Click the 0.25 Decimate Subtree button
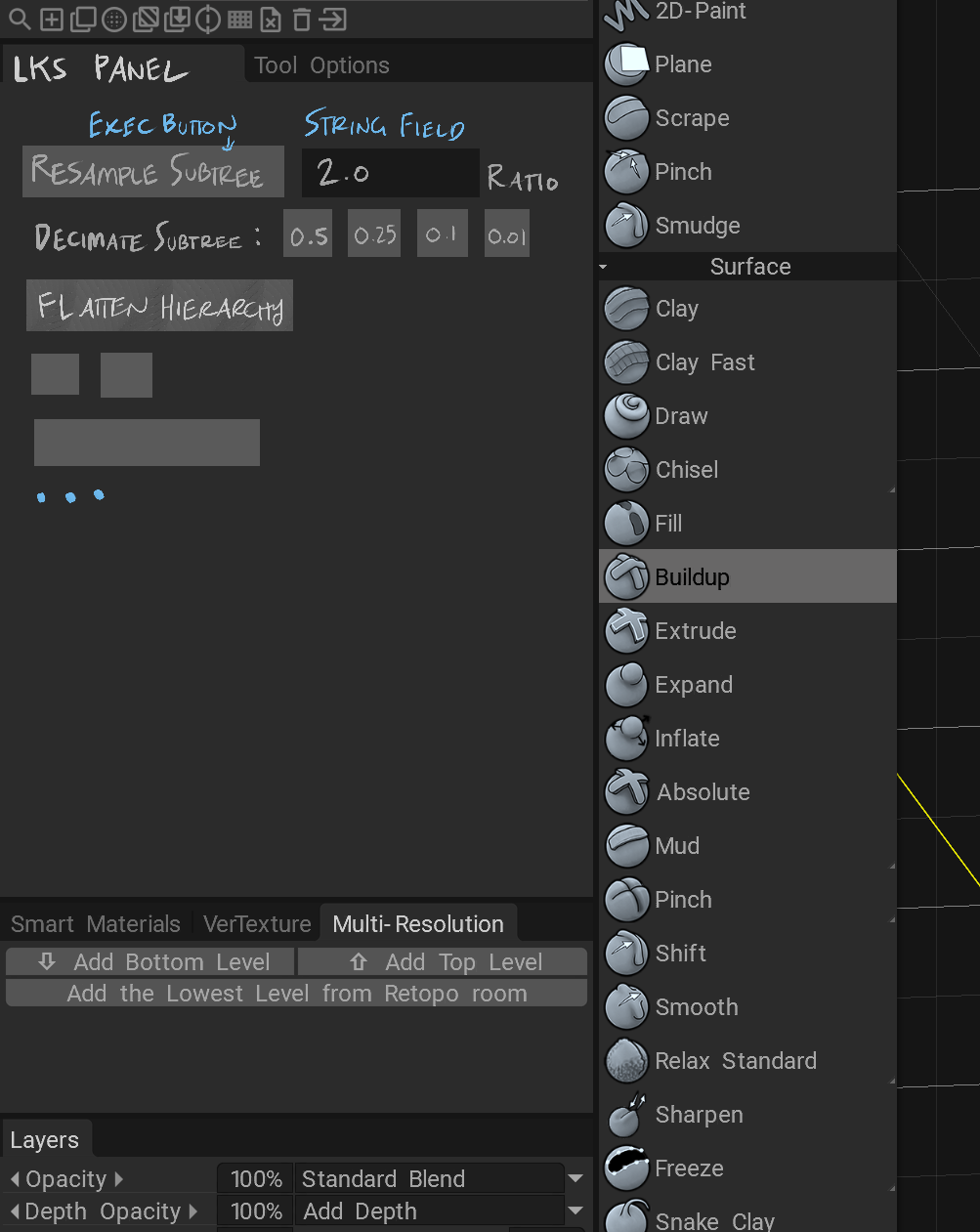Screen dimensions: 980x1232 [374, 234]
